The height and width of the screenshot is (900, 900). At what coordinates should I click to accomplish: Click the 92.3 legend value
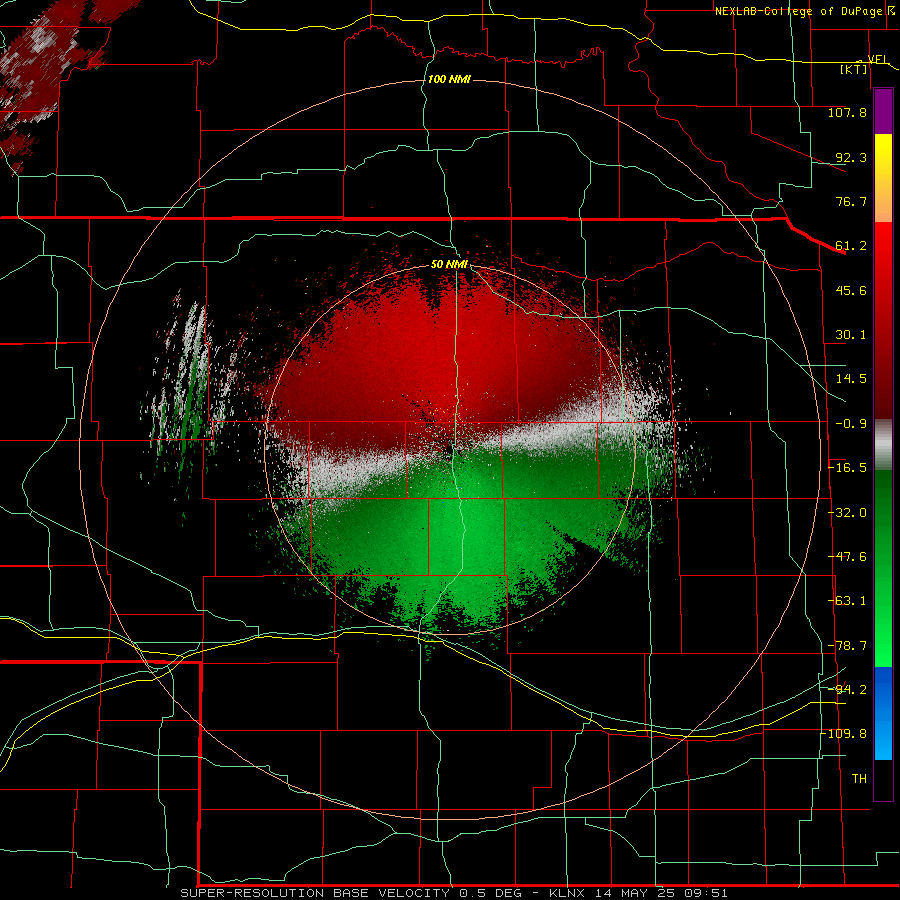(851, 157)
